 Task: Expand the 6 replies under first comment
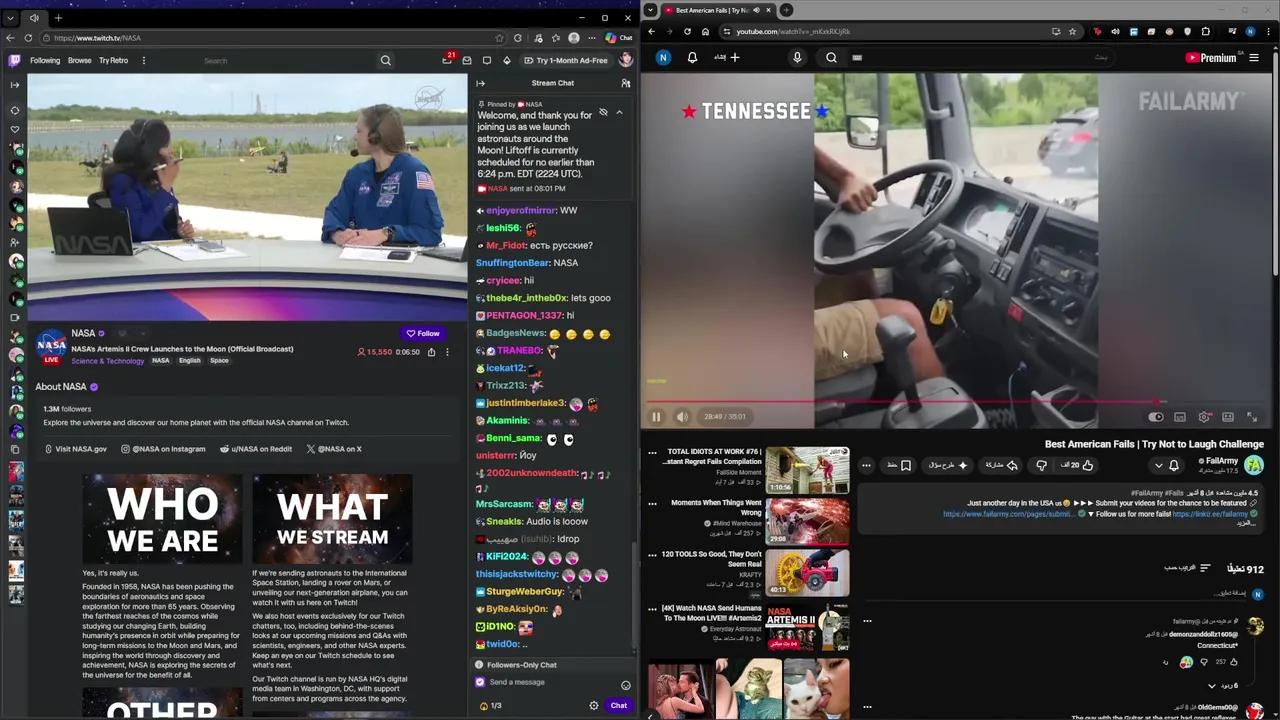pyautogui.click(x=1222, y=686)
